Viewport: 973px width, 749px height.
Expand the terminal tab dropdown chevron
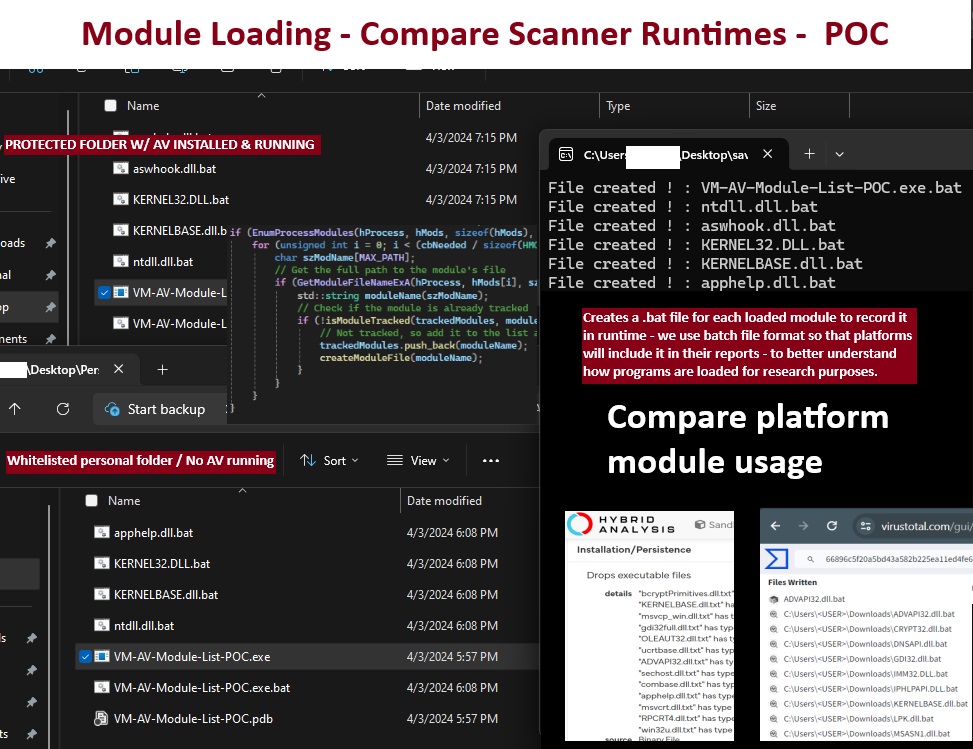[x=840, y=154]
